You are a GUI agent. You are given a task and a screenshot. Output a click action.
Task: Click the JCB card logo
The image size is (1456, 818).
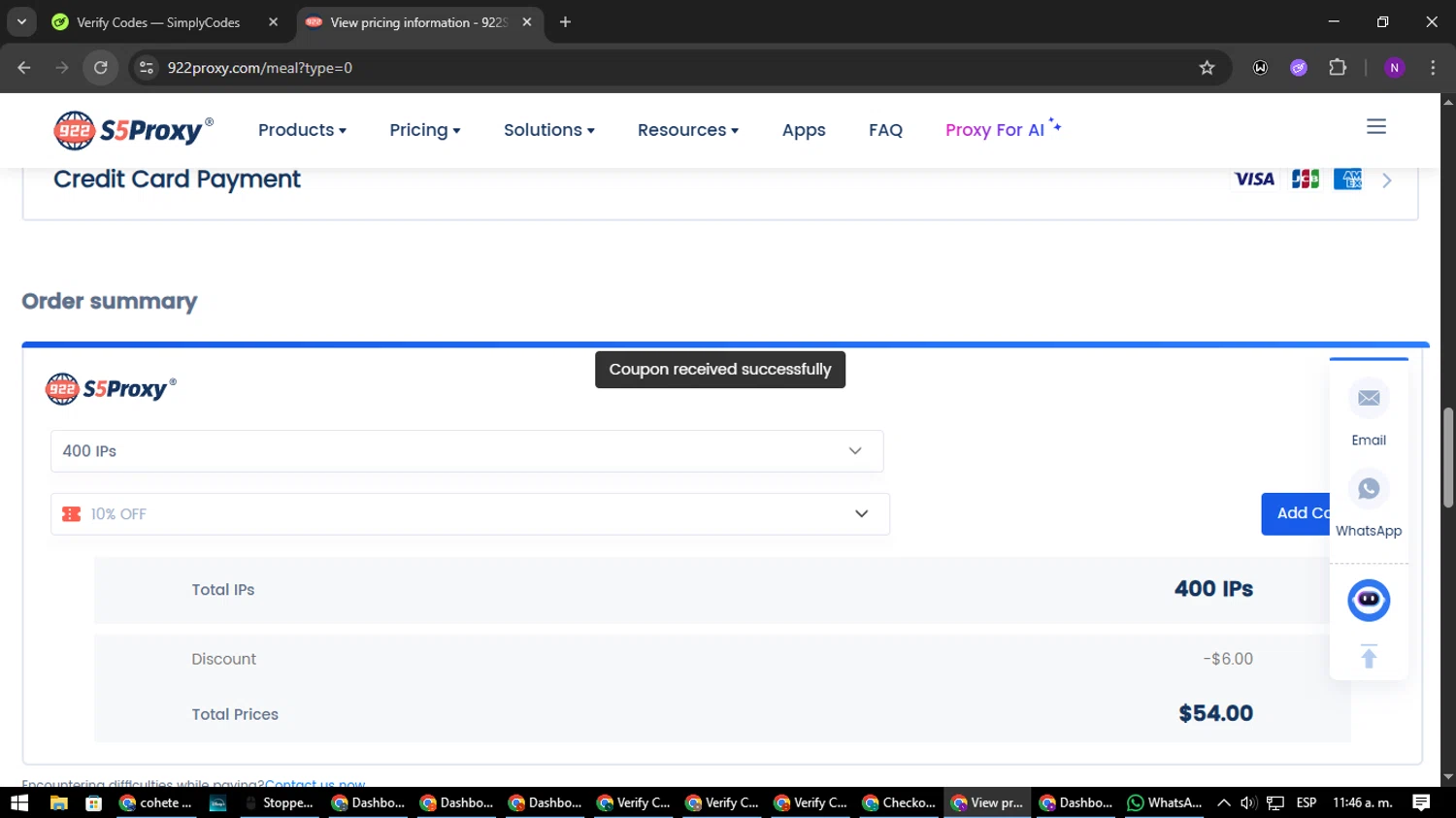pos(1306,180)
